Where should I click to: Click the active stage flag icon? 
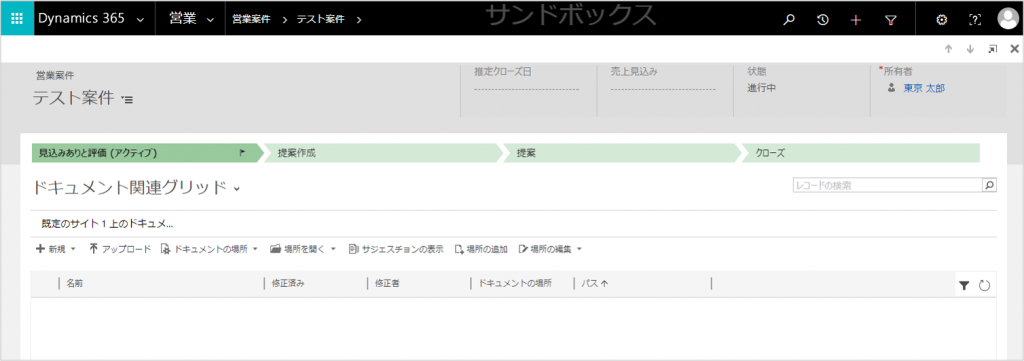tap(243, 153)
